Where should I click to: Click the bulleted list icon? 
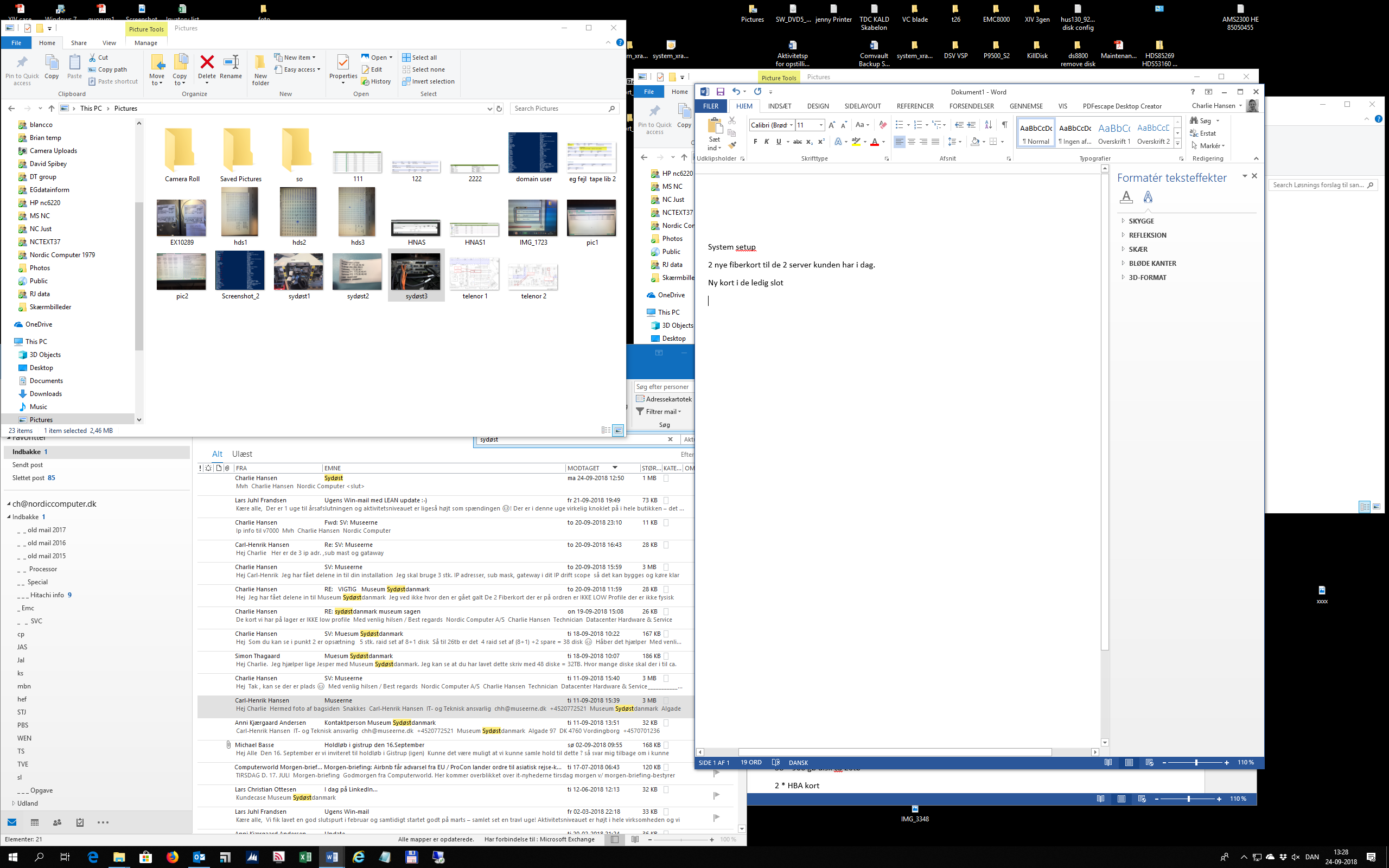(900, 125)
